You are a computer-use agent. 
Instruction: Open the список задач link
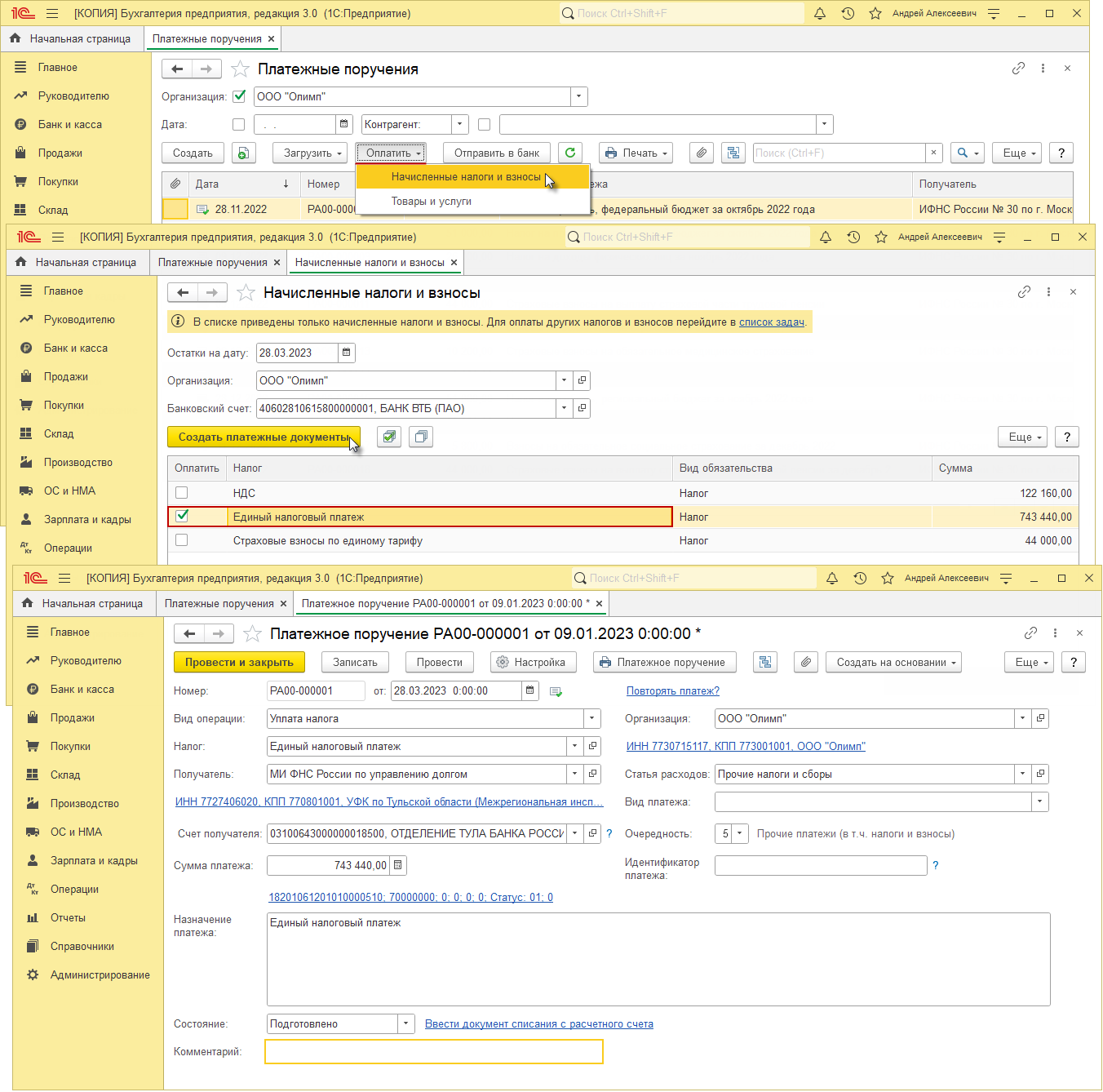[x=772, y=322]
